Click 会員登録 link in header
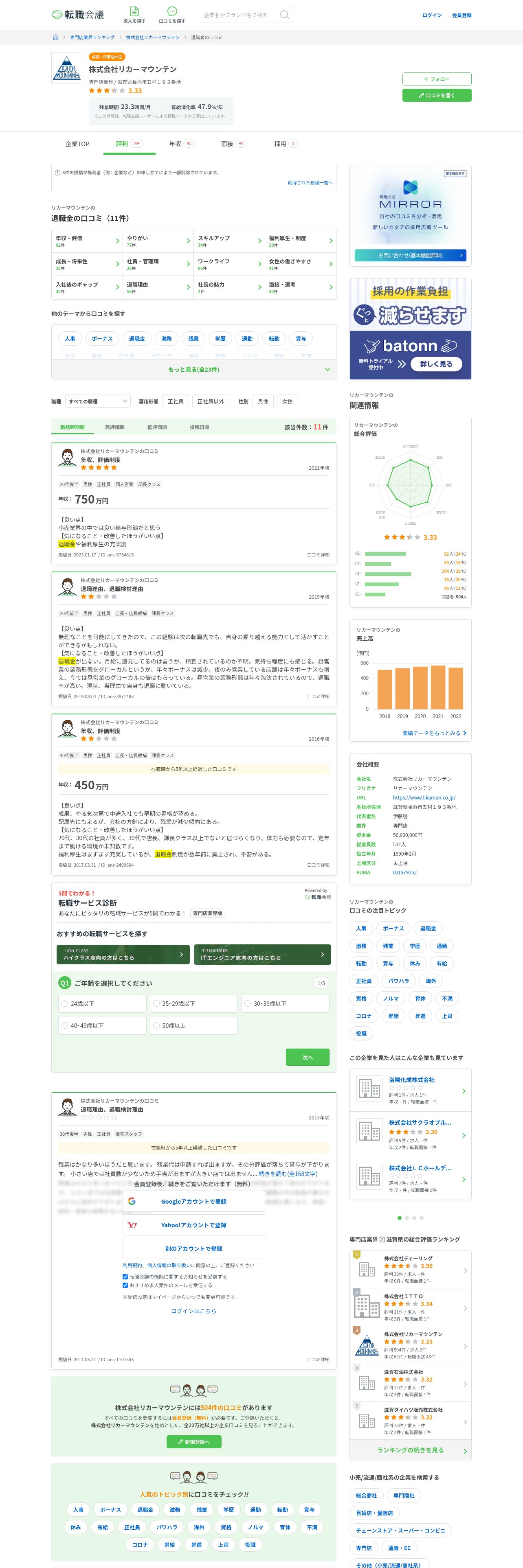 (461, 15)
